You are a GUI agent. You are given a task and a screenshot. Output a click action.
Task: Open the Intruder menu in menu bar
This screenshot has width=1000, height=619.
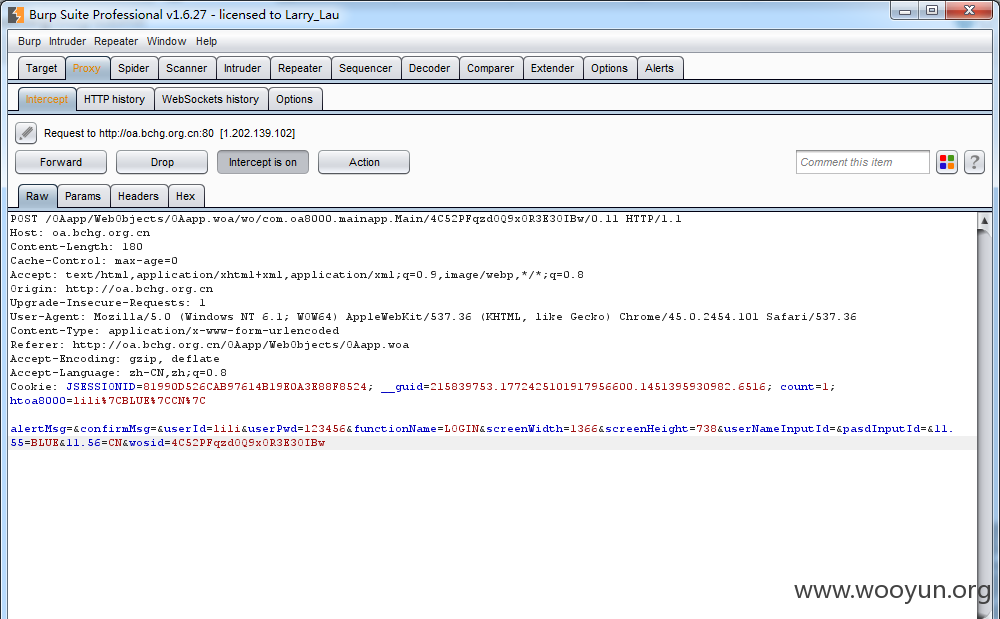coord(67,41)
